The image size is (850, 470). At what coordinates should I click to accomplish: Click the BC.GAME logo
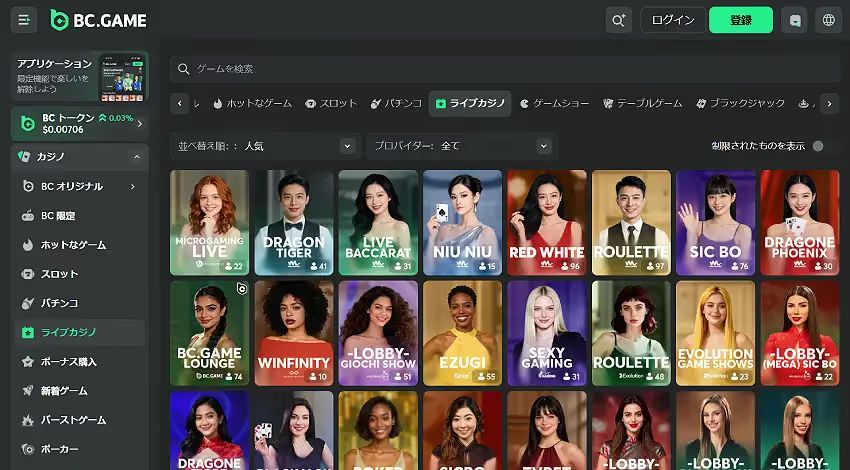pyautogui.click(x=98, y=20)
